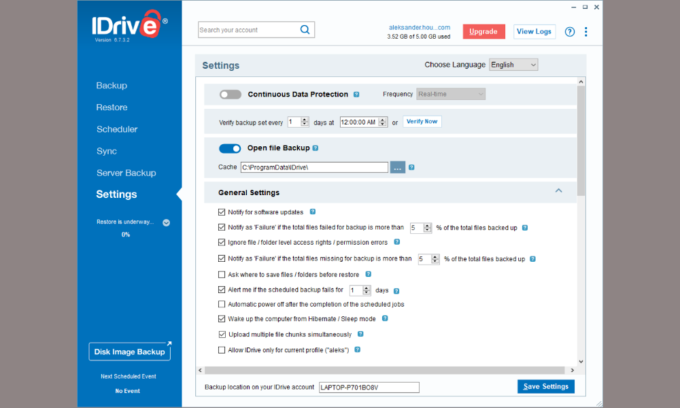Click the red Upgrade button
Image resolution: width=680 pixels, height=408 pixels.
[x=484, y=32]
